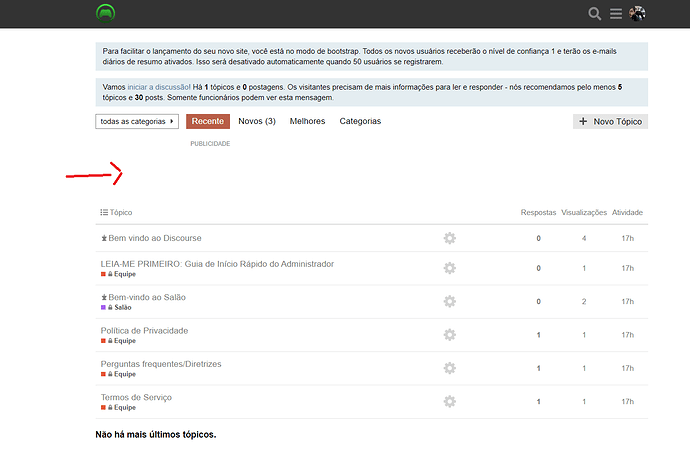
Task: Sort by the Atividade column header
Action: [627, 212]
